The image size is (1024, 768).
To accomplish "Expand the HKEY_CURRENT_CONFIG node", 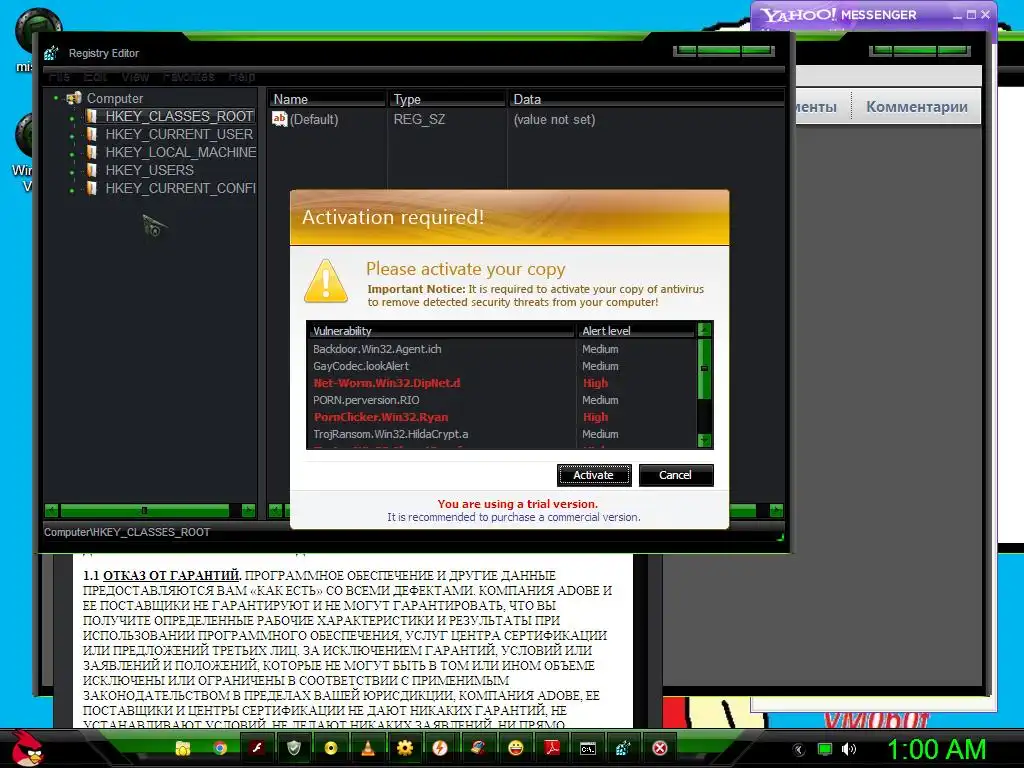I will (72, 191).
